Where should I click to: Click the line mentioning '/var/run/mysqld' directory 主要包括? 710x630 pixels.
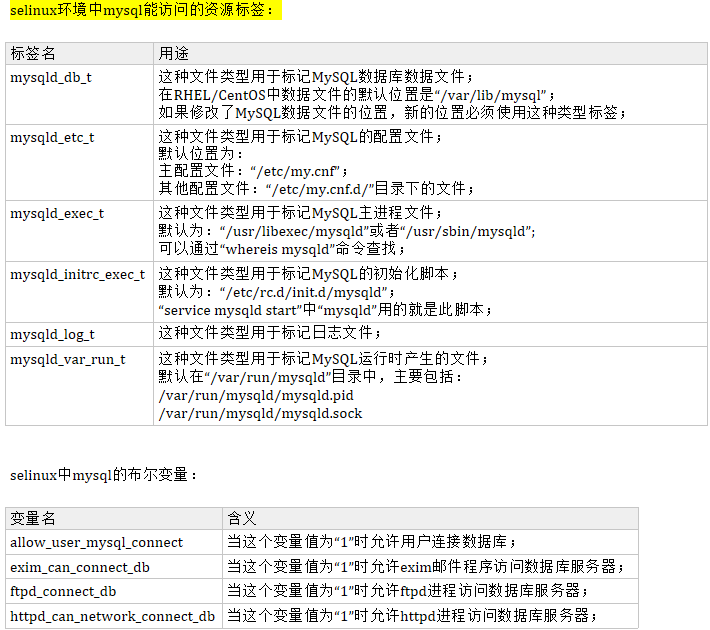pyautogui.click(x=311, y=377)
